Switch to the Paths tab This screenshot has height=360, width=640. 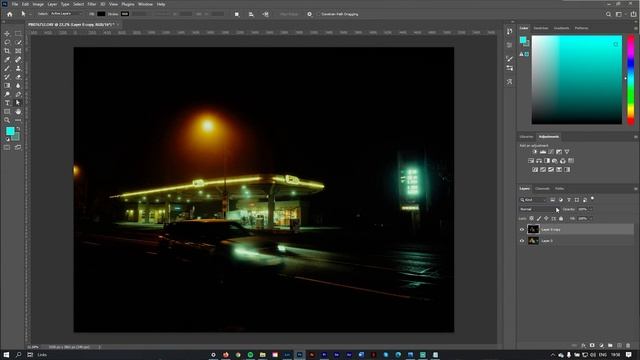coord(559,189)
